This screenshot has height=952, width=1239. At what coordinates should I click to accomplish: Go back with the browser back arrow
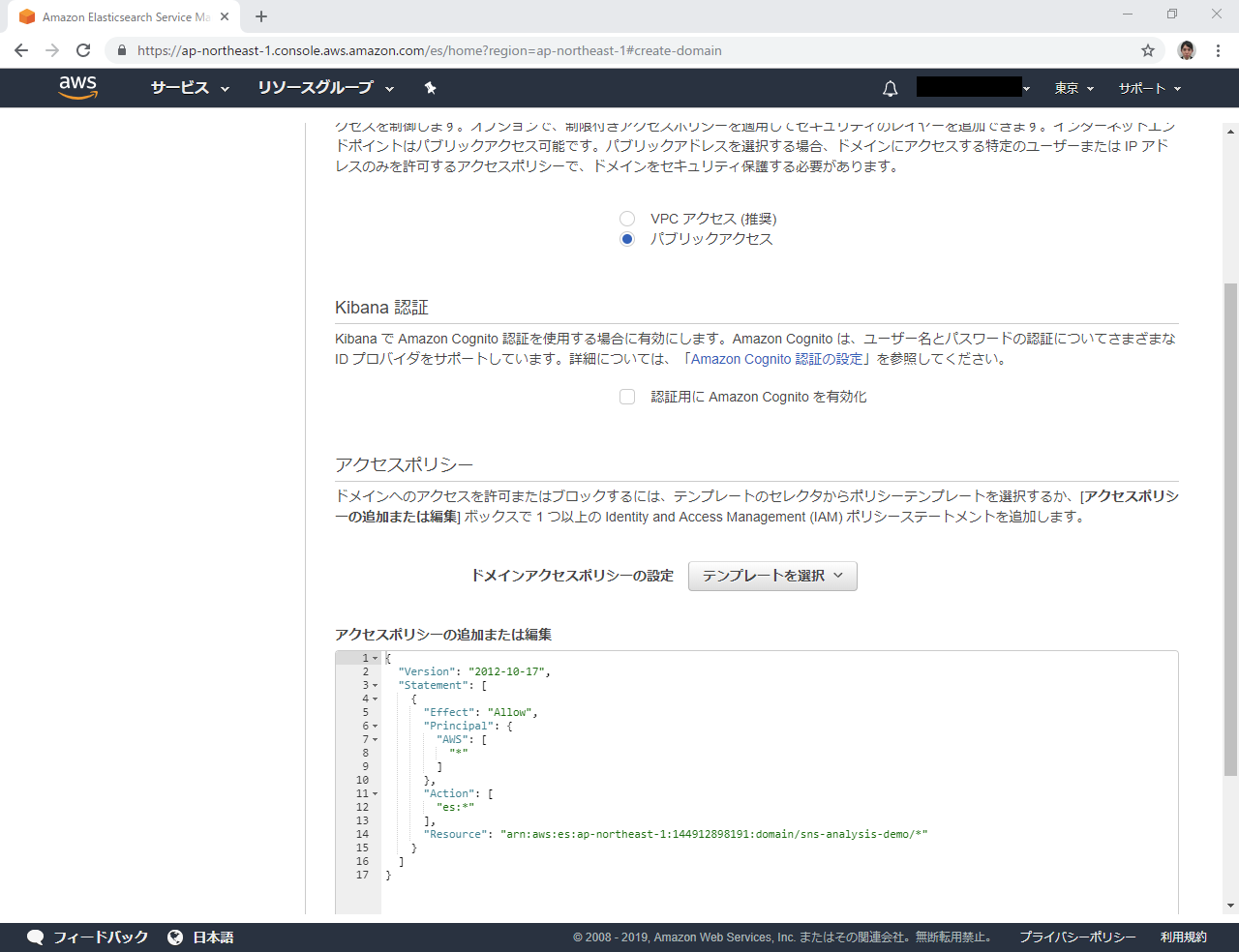(x=21, y=50)
